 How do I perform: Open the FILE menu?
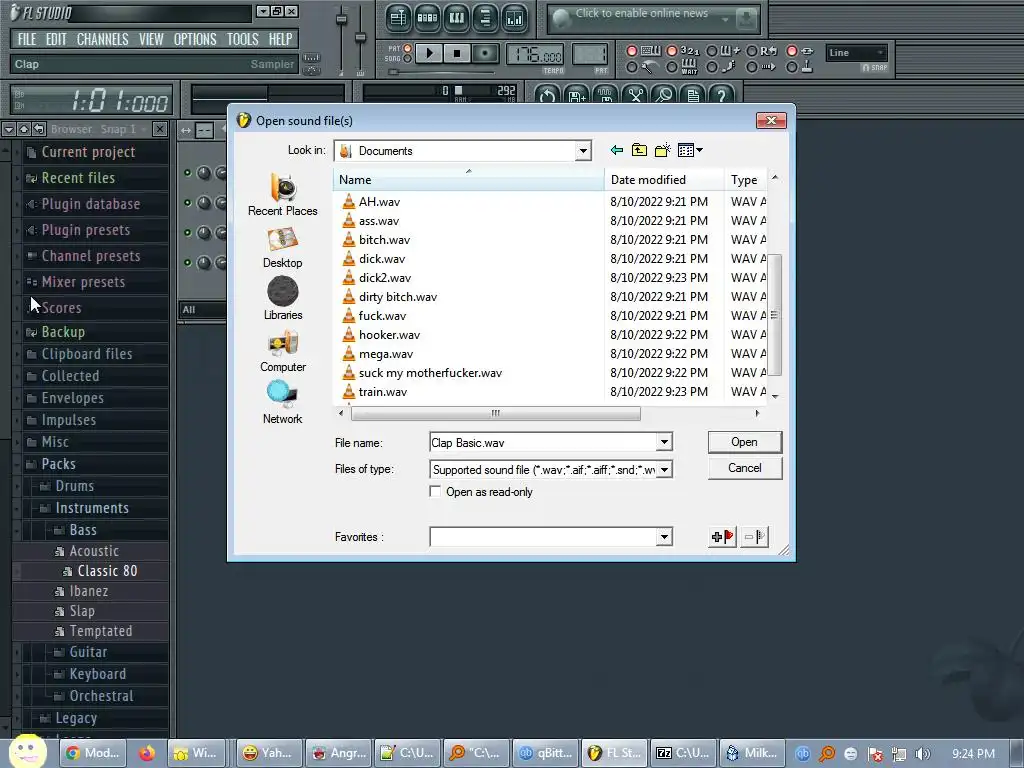27,39
